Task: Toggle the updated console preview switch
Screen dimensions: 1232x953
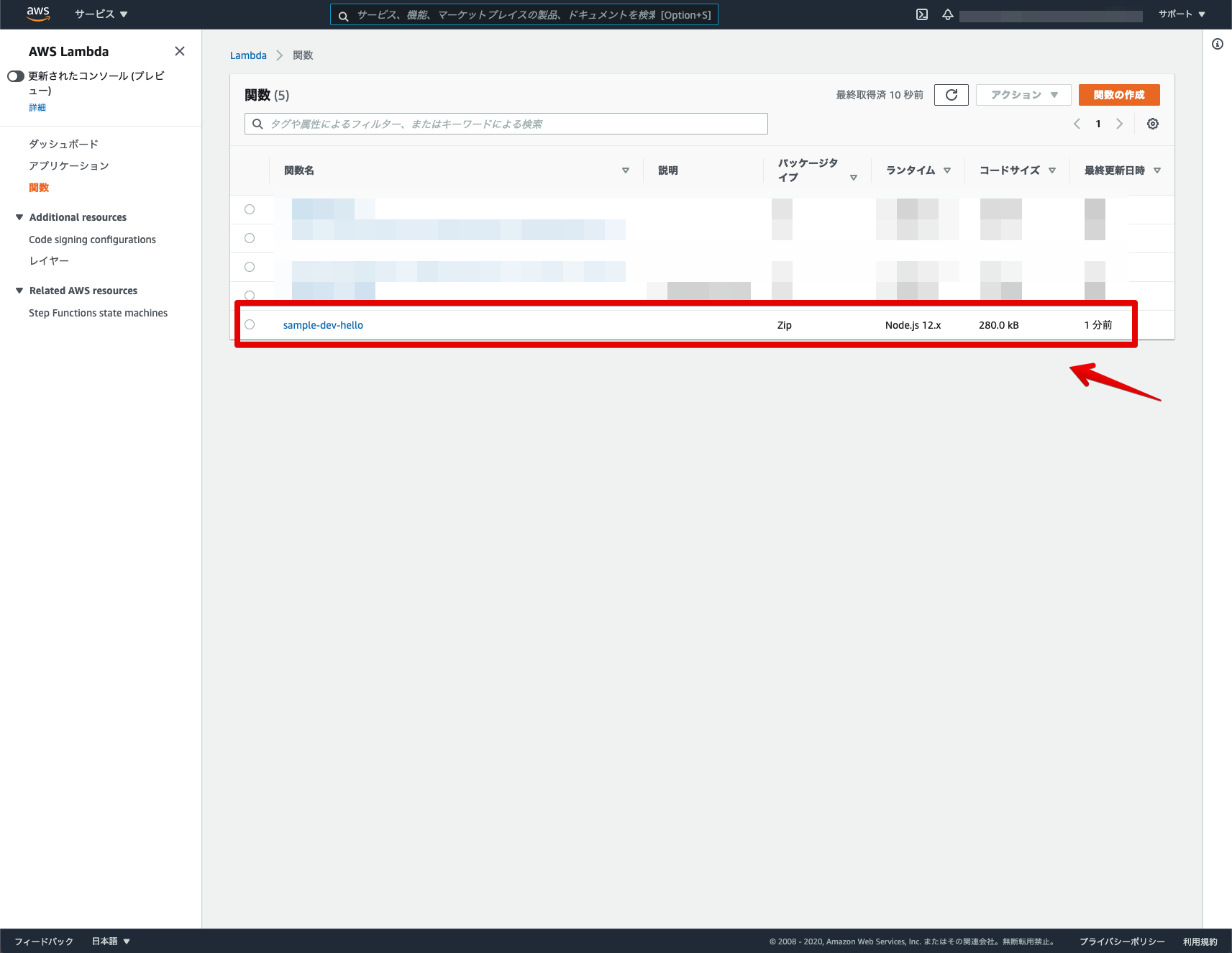Action: [16, 76]
